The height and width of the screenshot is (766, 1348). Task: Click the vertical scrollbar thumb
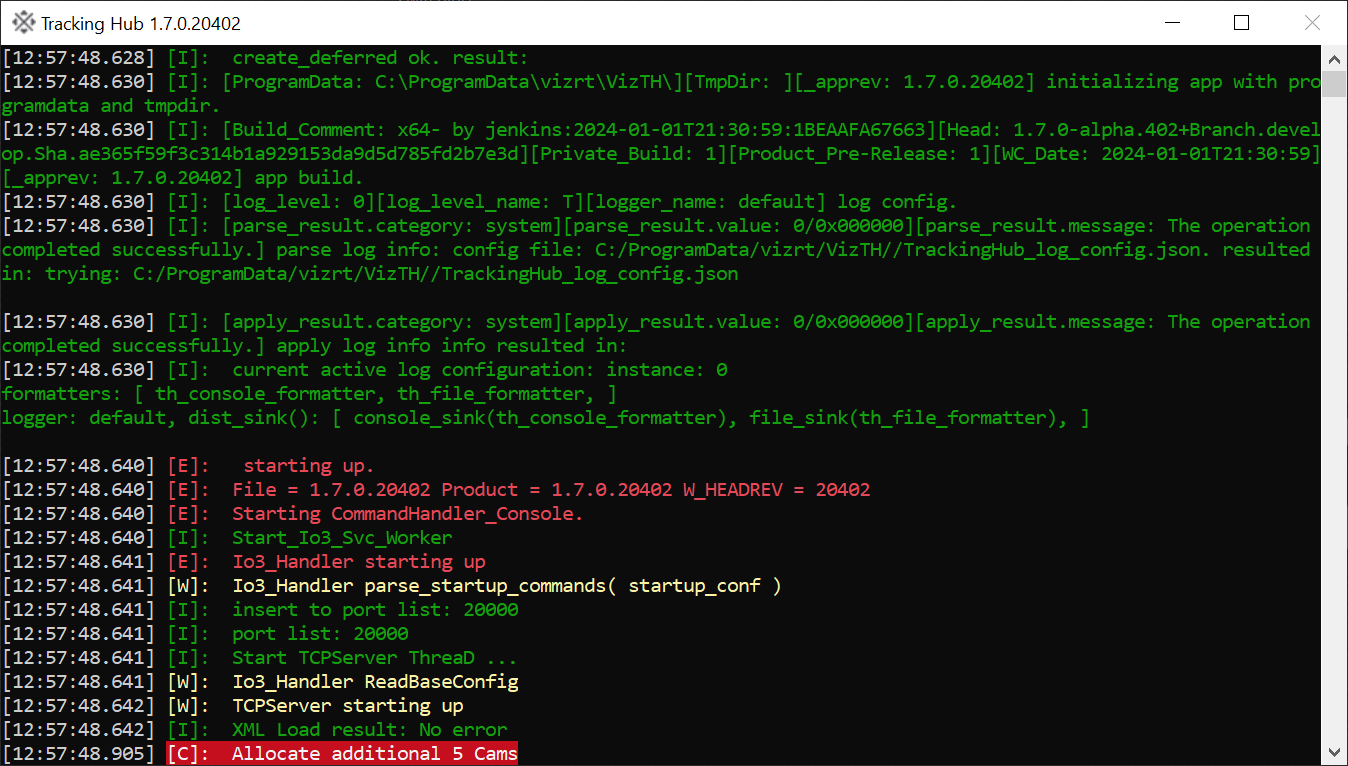[x=1335, y=84]
